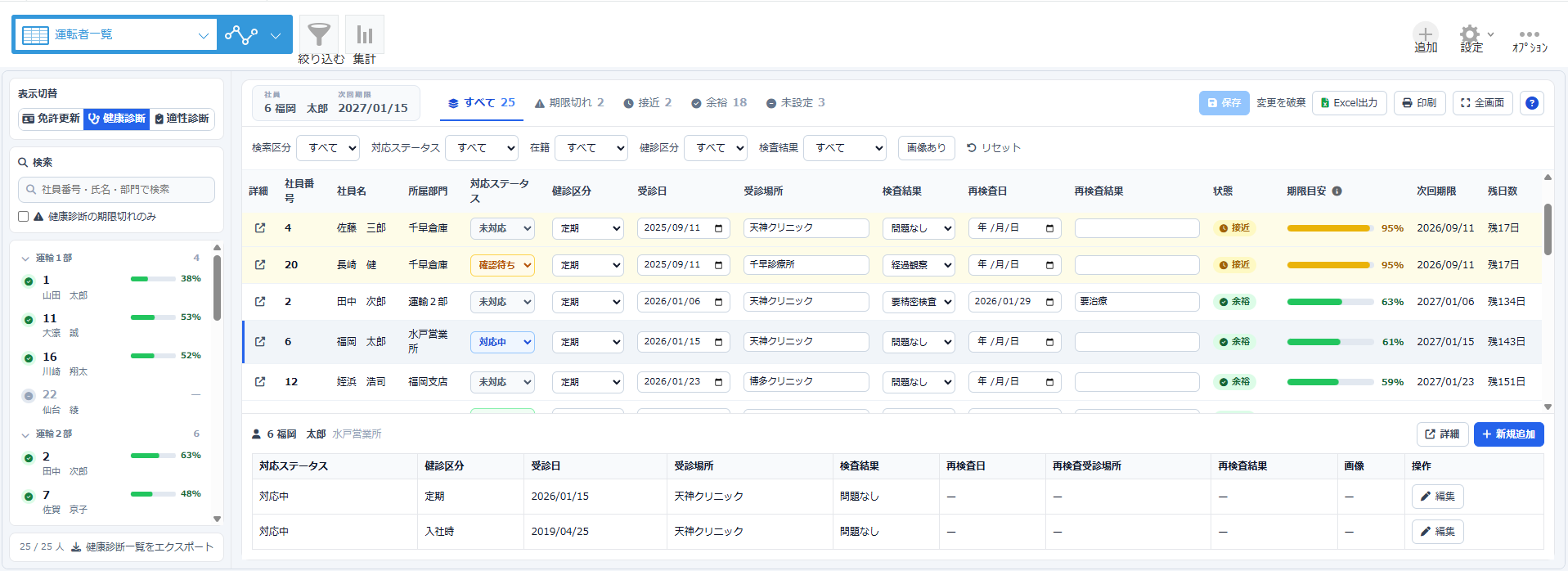Open calendar picker for 受診日 2026/01/15
The image size is (1568, 571).
click(x=719, y=342)
